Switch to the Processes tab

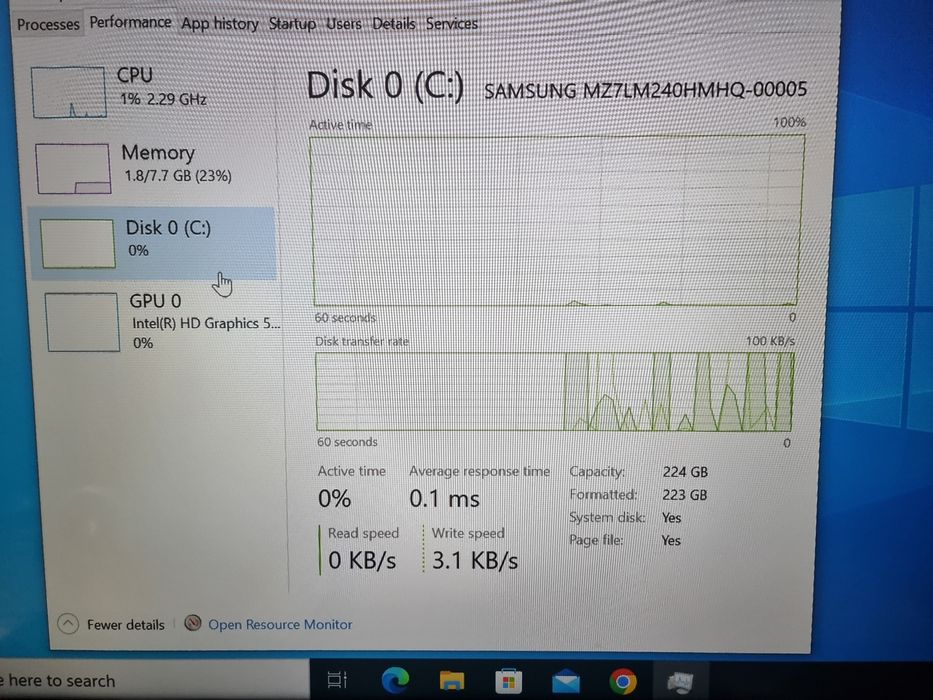pos(48,24)
